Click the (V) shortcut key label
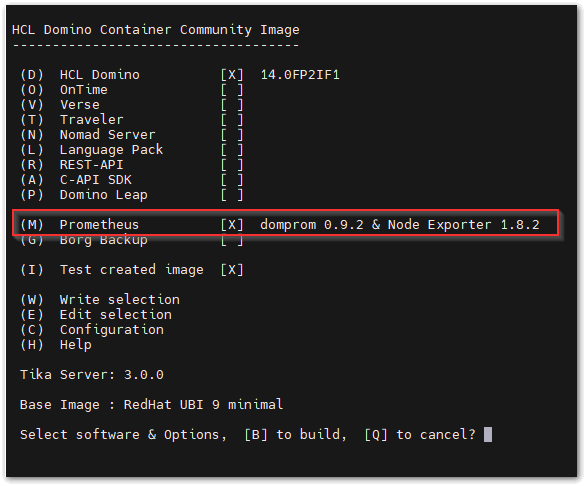 click(32, 105)
